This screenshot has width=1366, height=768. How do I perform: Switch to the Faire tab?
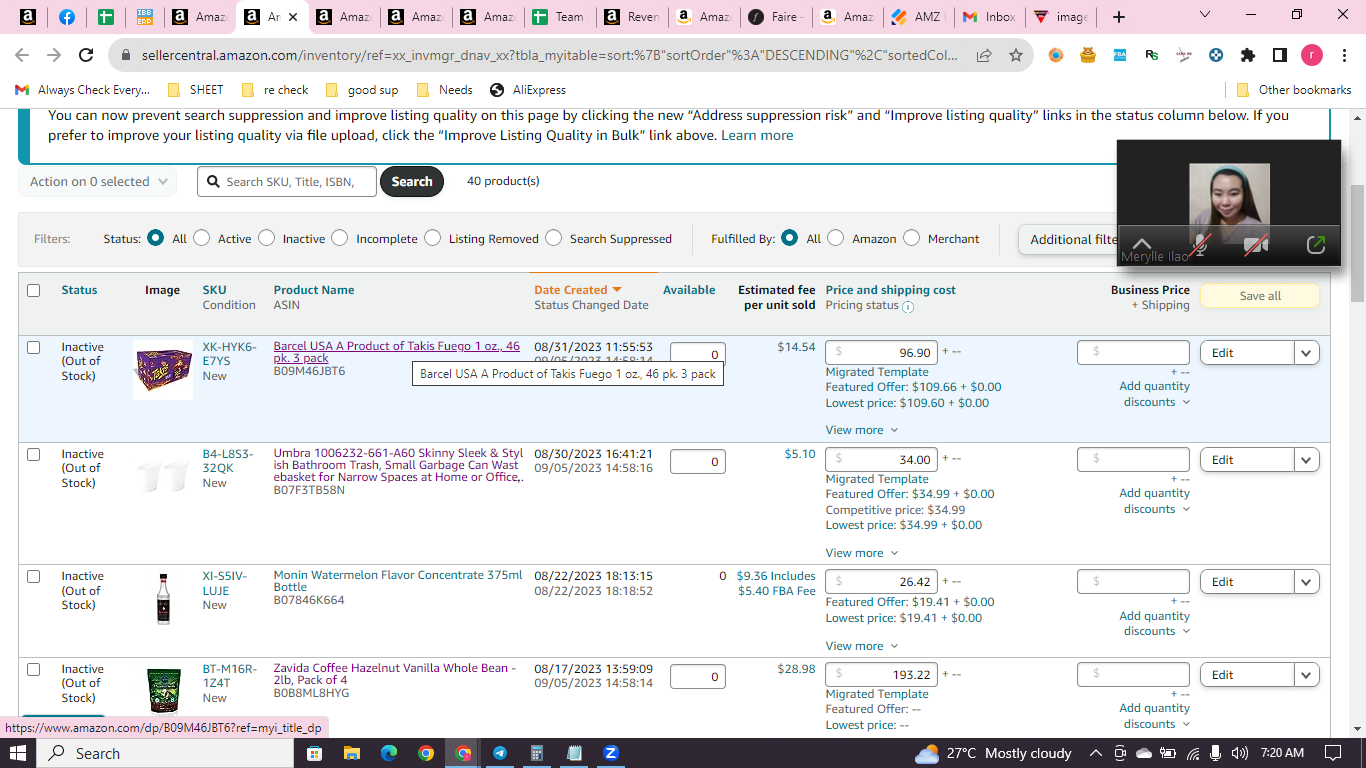click(776, 17)
